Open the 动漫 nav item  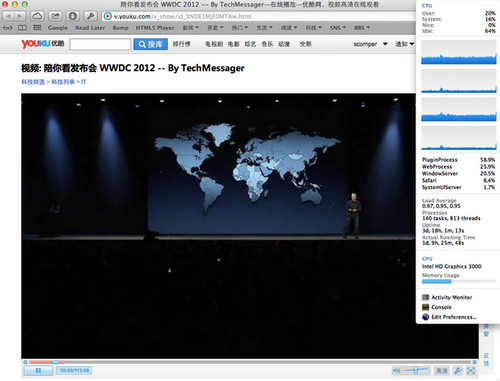pyautogui.click(x=284, y=44)
